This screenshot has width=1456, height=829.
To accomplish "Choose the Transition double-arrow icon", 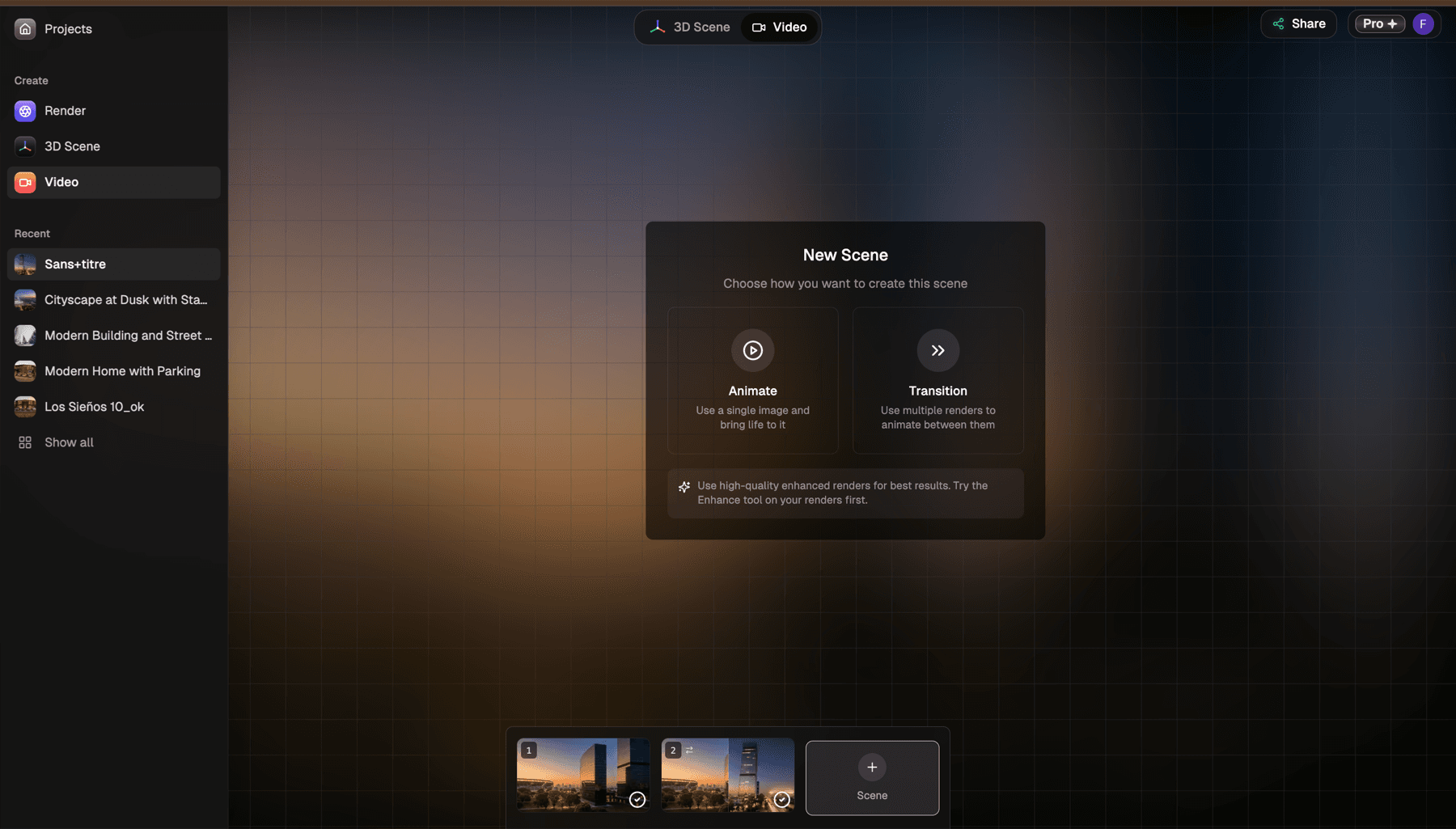I will click(938, 350).
